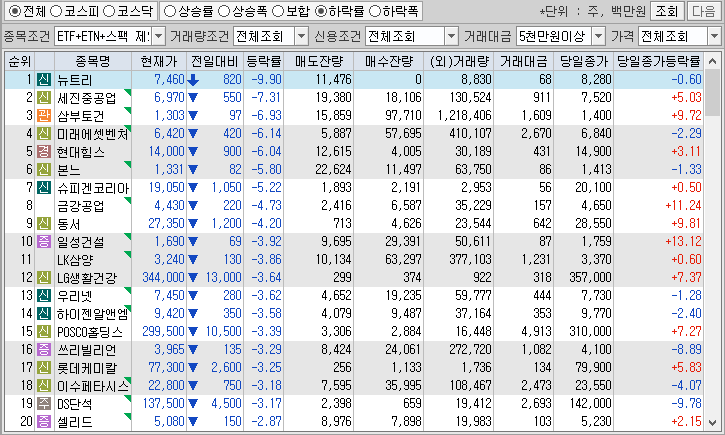The width and height of the screenshot is (725, 435).
Task: Open the 가격 dropdown
Action: (714, 36)
